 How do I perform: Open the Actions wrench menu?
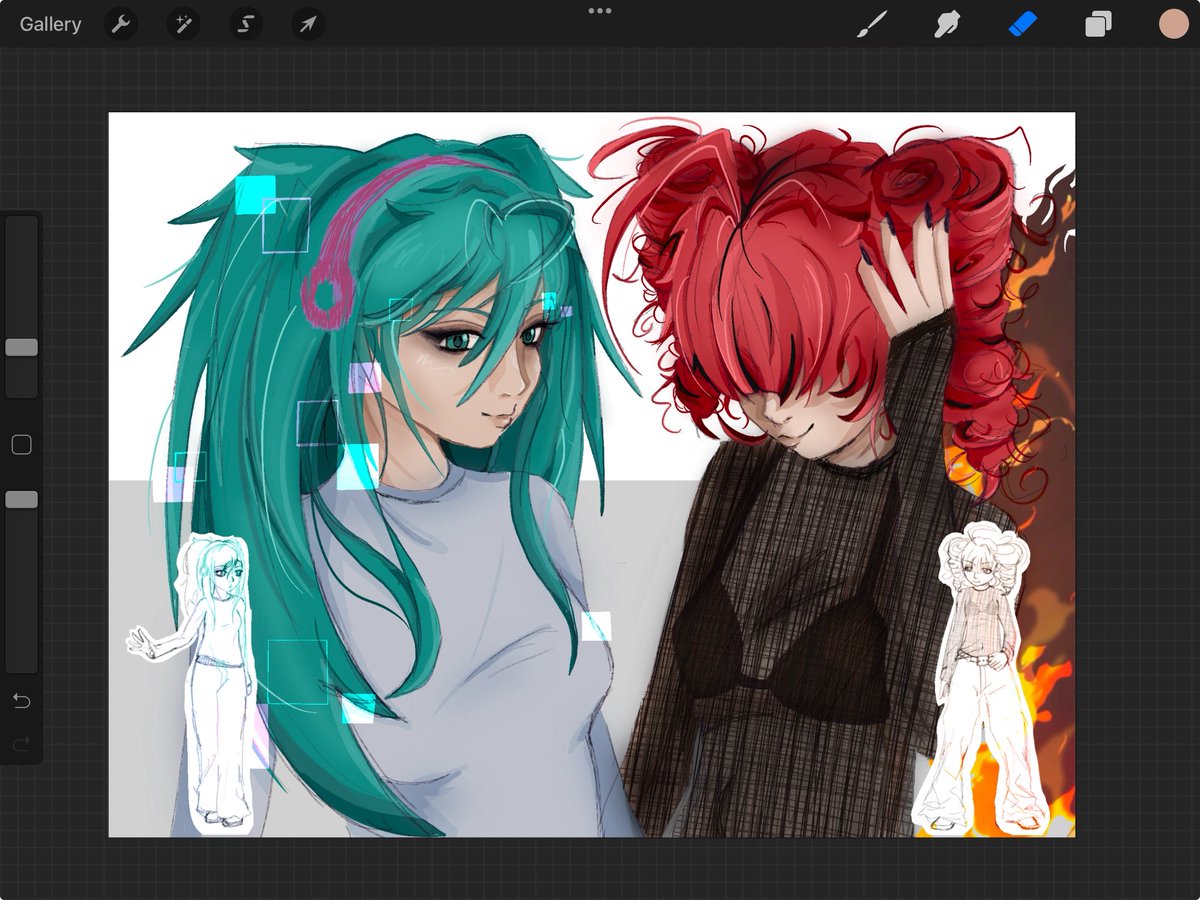[120, 24]
